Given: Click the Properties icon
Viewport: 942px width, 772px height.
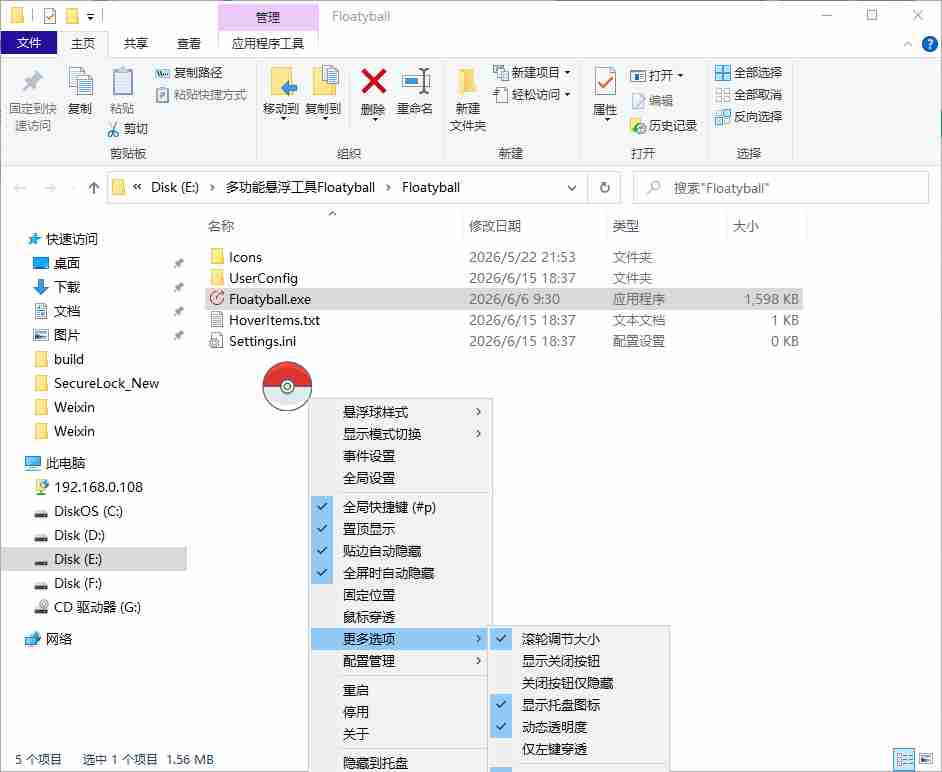Looking at the screenshot, I should click(605, 82).
